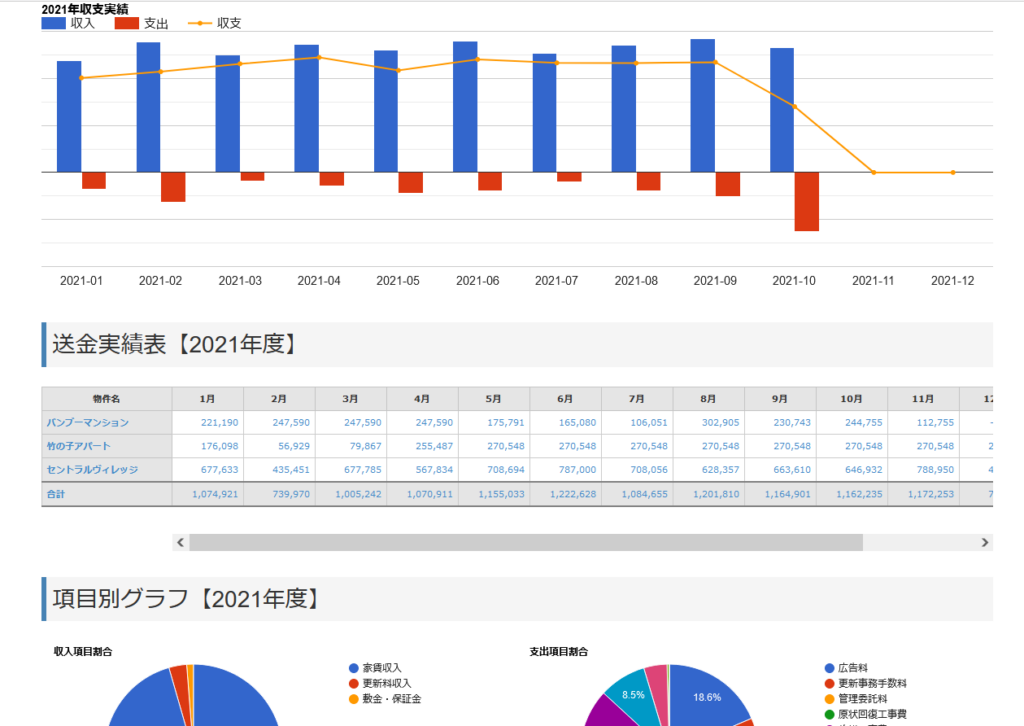Image resolution: width=1024 pixels, height=726 pixels.
Task: Click the 10月 column header
Action: (x=852, y=399)
